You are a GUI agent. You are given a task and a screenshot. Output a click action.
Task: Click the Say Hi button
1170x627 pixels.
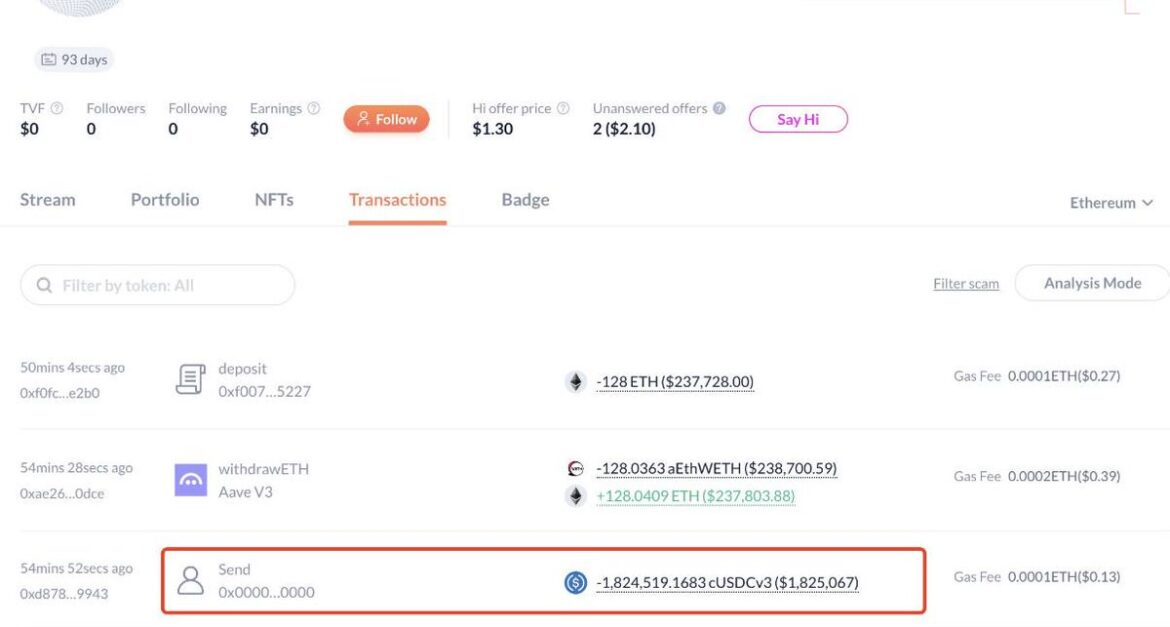[x=798, y=119]
